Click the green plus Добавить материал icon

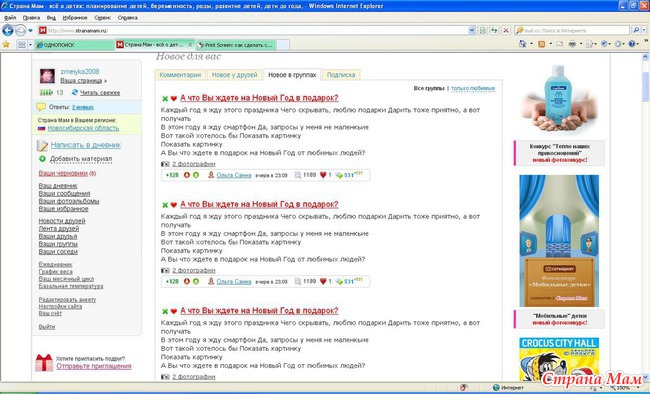[x=42, y=159]
